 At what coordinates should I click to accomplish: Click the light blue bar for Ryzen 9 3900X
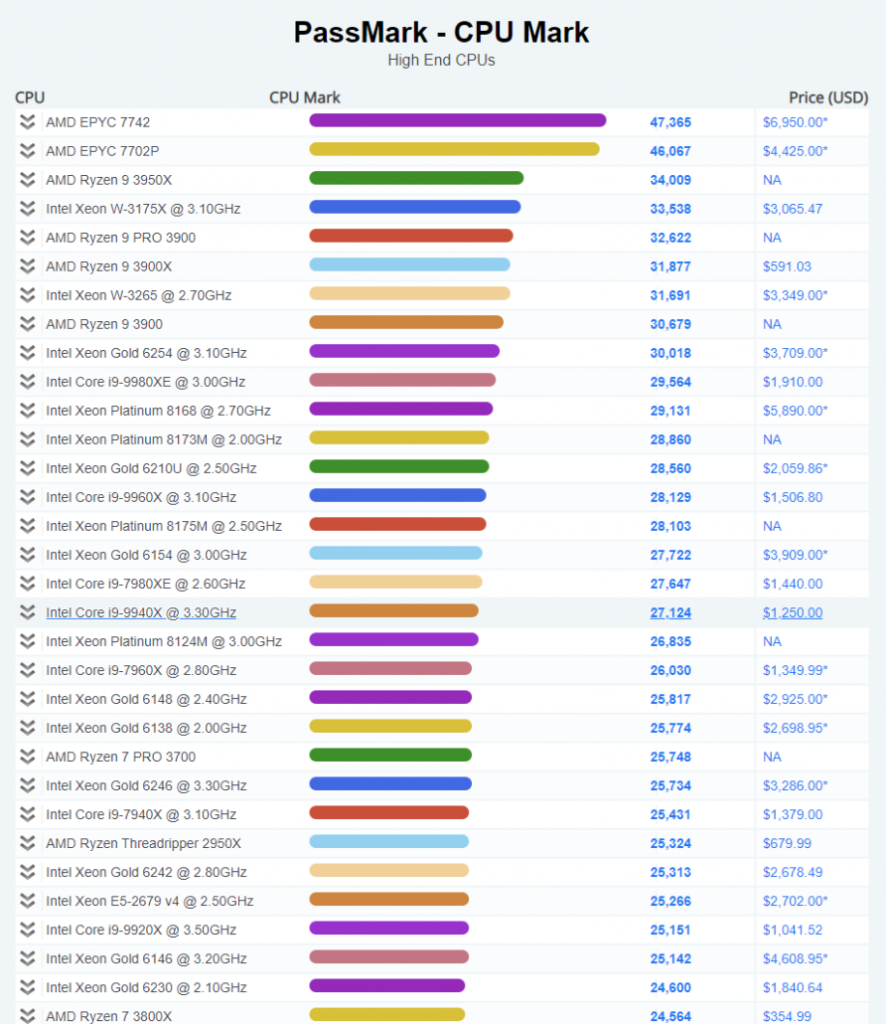(409, 264)
